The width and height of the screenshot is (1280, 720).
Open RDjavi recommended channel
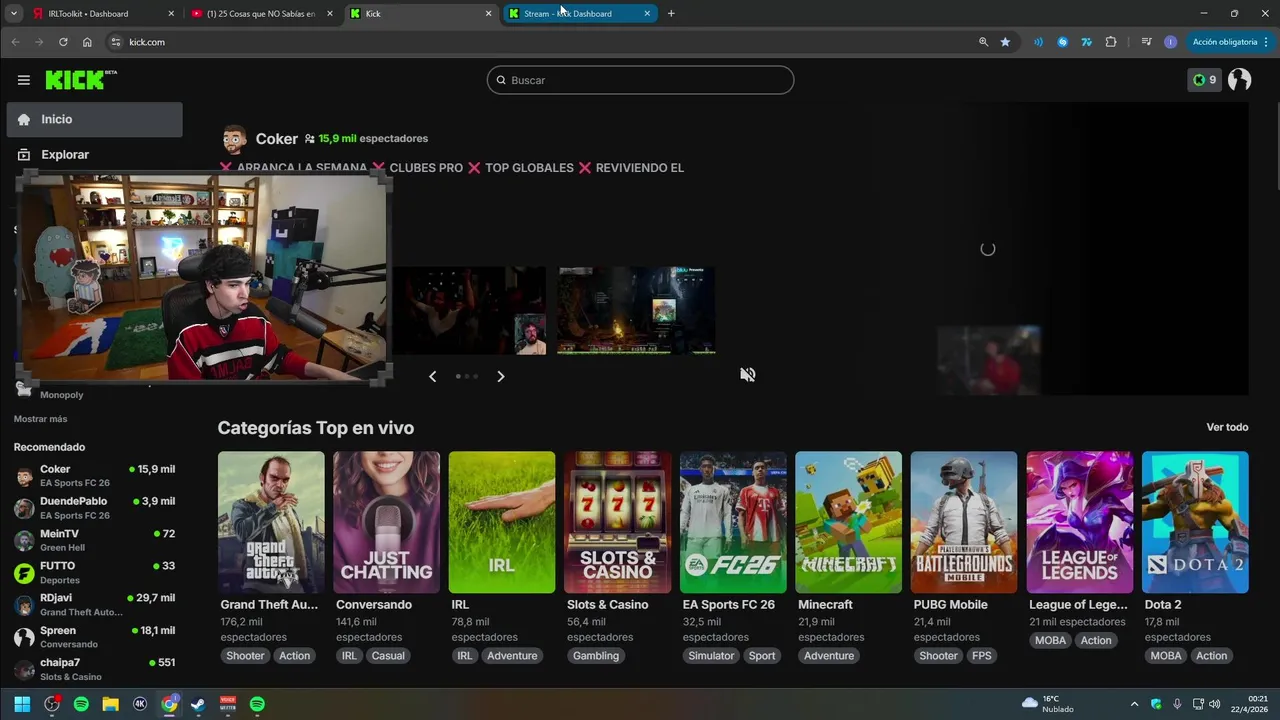tap(95, 604)
